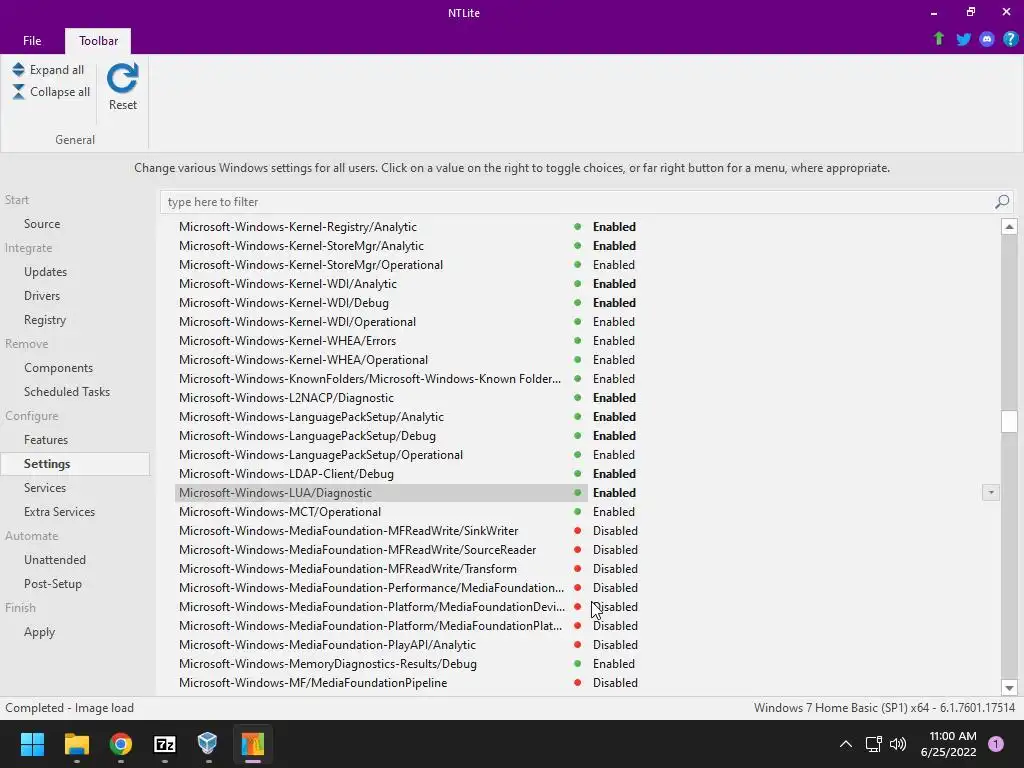The image size is (1024, 768).
Task: Select Microsoft-Windows-LUA/Diagnostic row
Action: point(381,493)
